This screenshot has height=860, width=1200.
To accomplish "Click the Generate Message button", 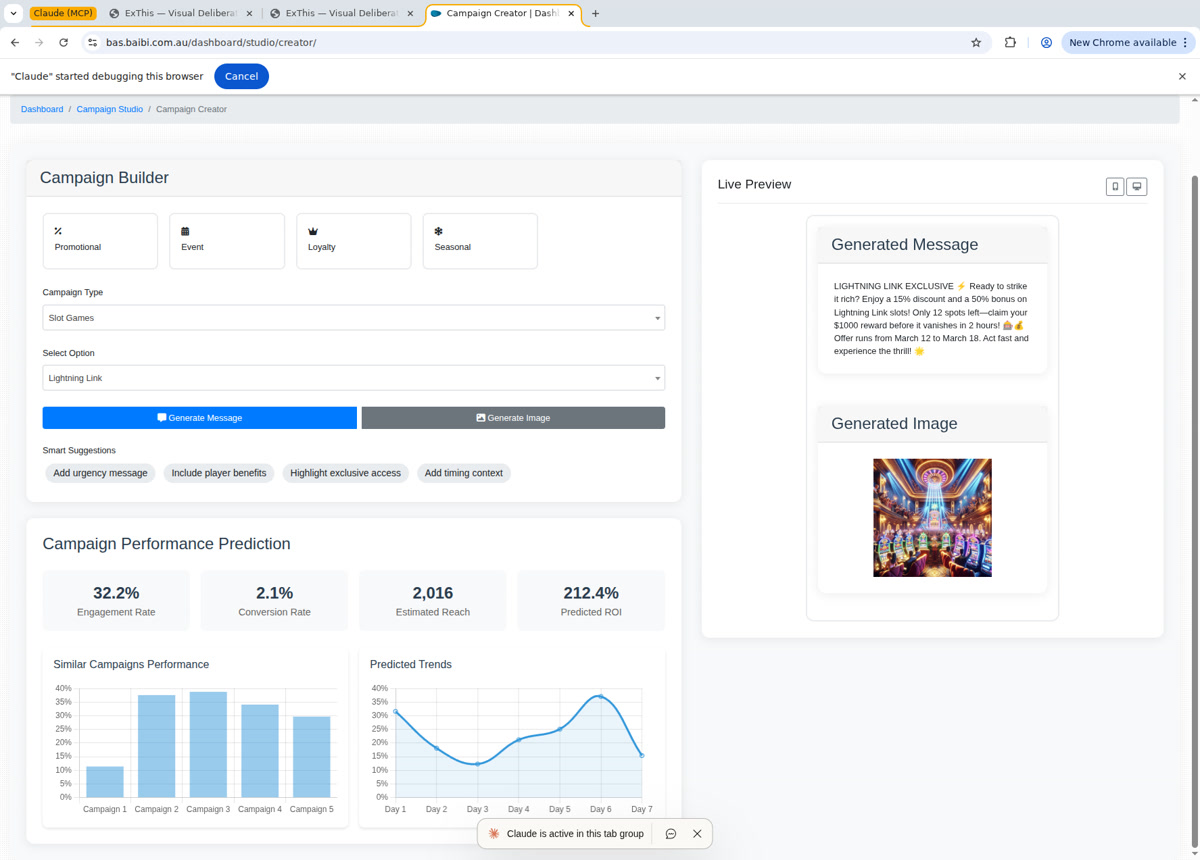I will [199, 417].
